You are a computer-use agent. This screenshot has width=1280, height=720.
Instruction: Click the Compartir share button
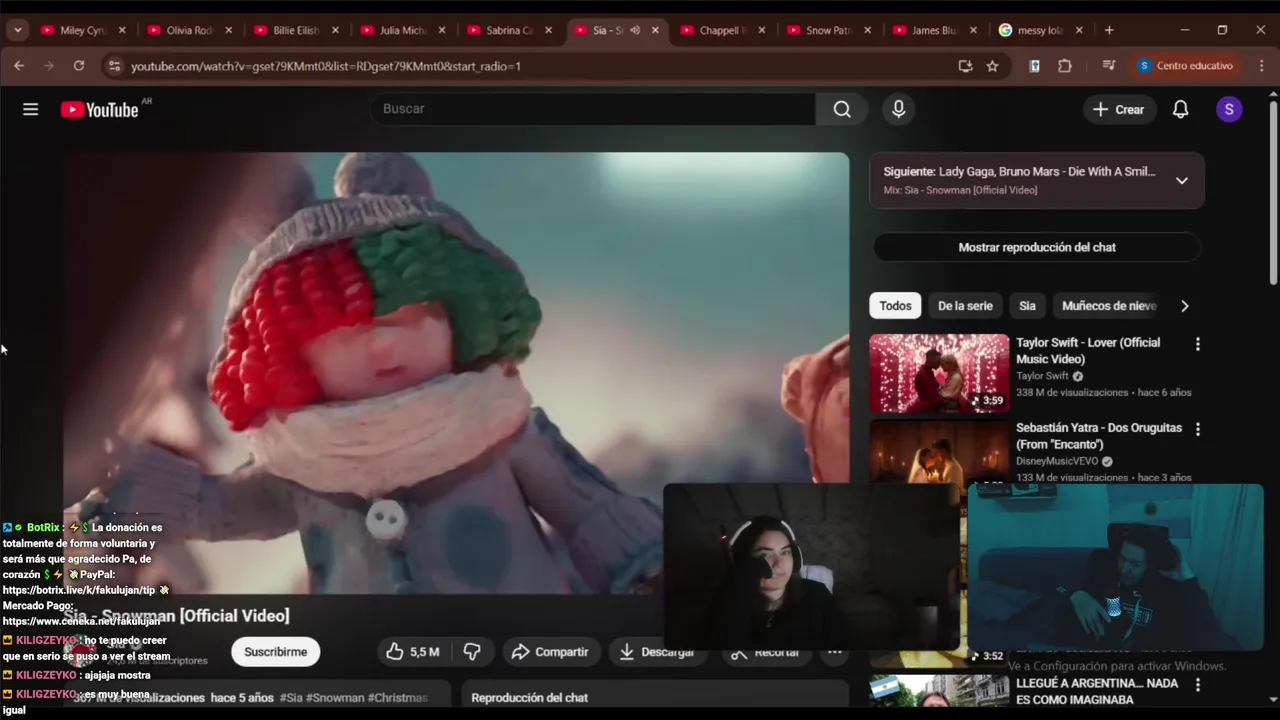(x=550, y=652)
